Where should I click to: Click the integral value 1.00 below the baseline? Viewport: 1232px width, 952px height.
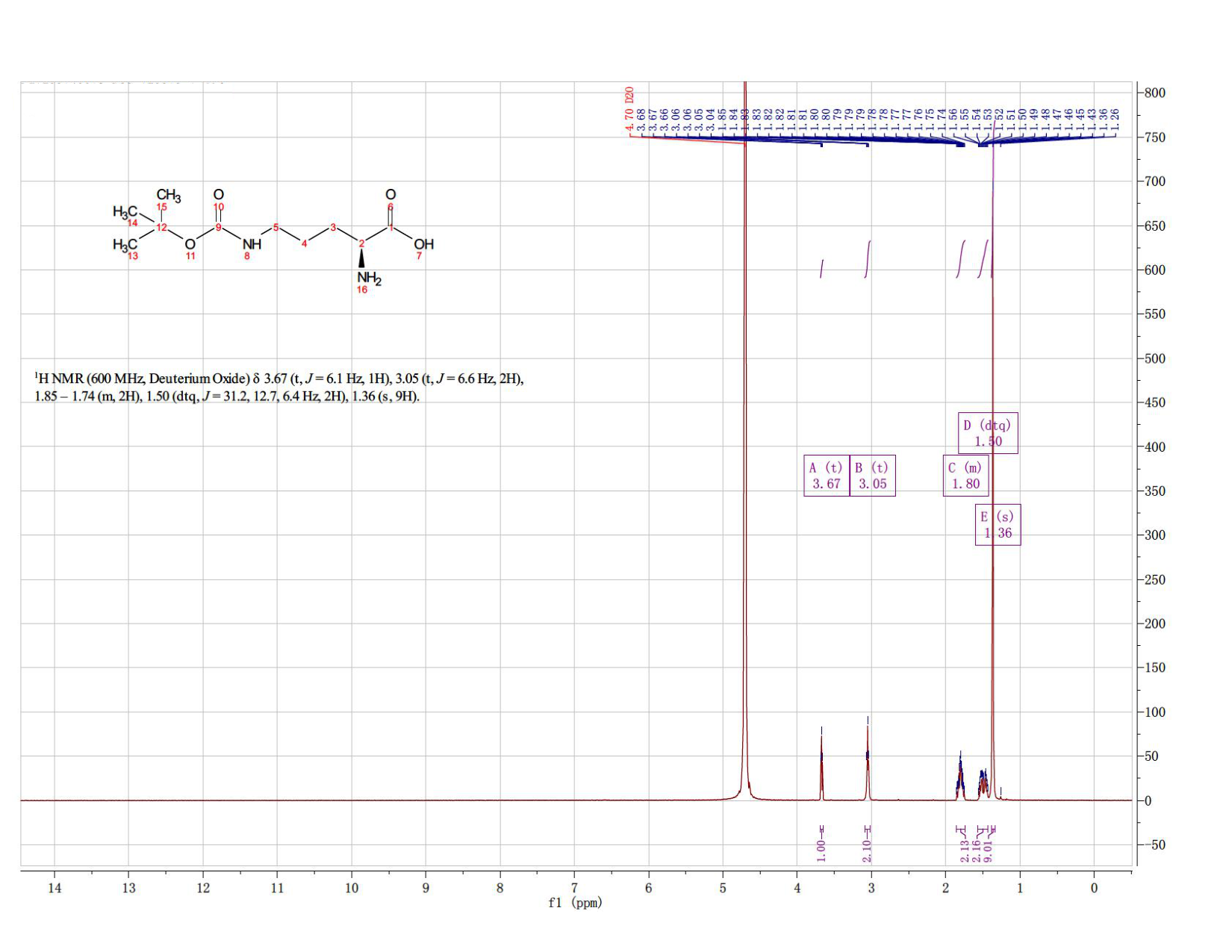pos(821,850)
